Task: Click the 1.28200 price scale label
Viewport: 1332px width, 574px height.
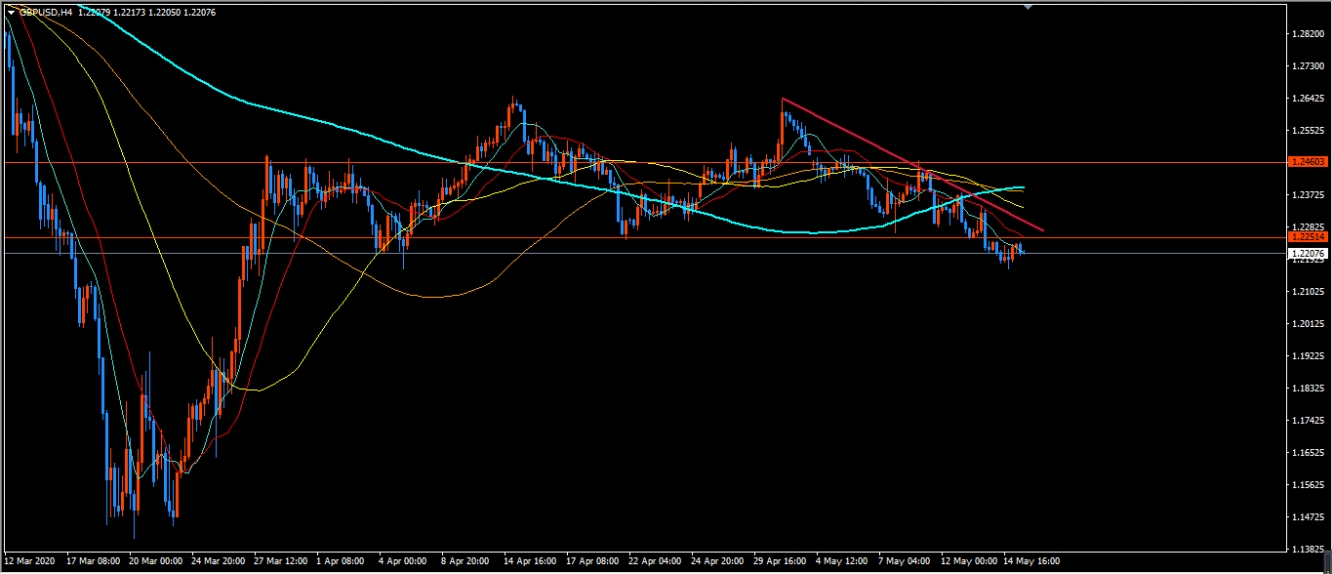Action: [1308, 34]
